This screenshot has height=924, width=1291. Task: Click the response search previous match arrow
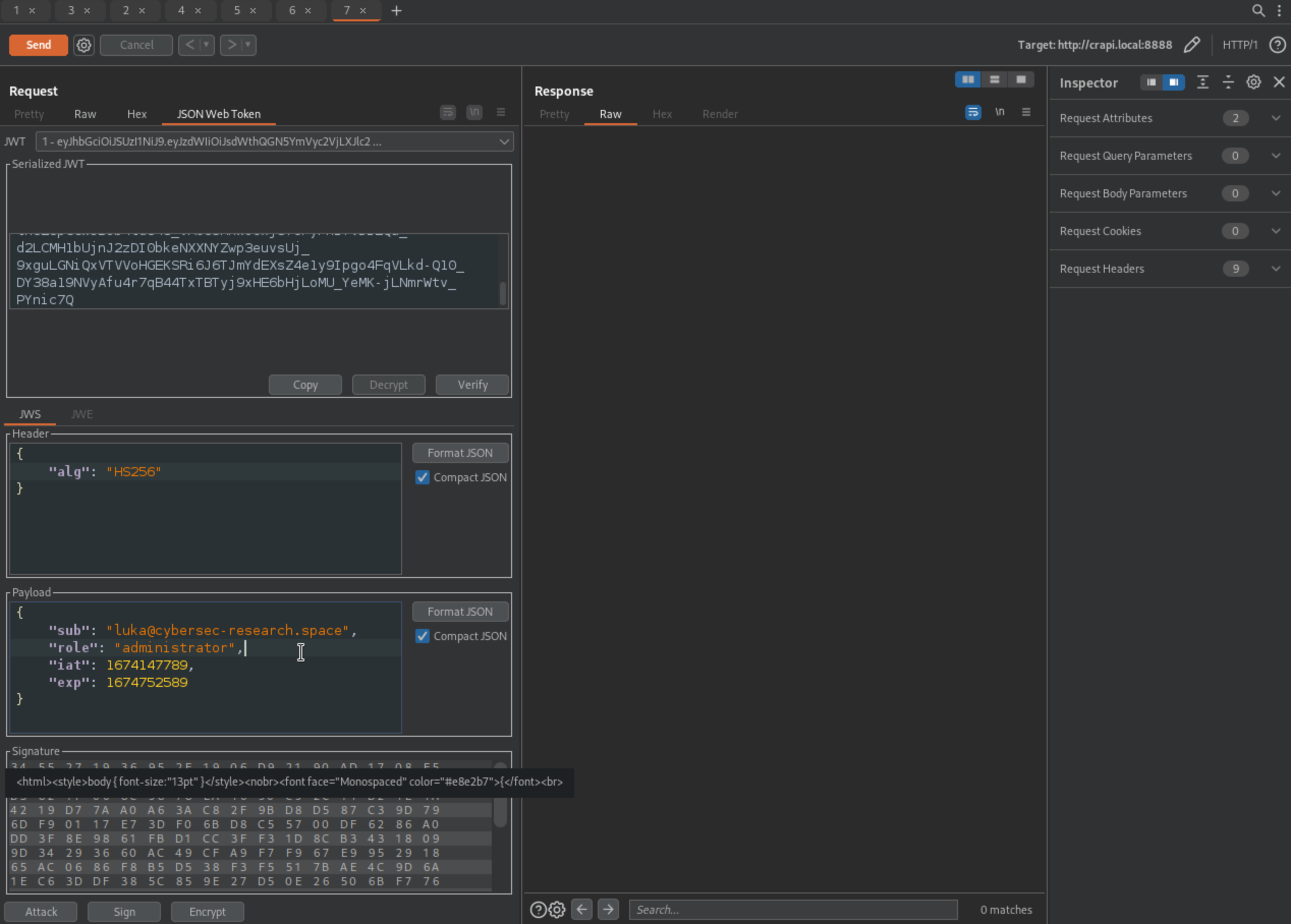582,909
